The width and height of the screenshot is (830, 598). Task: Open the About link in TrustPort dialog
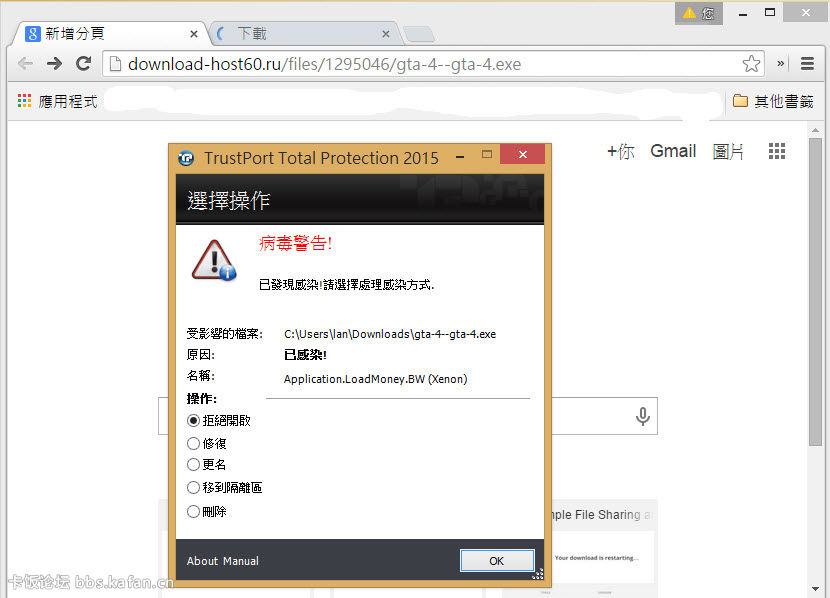(202, 561)
